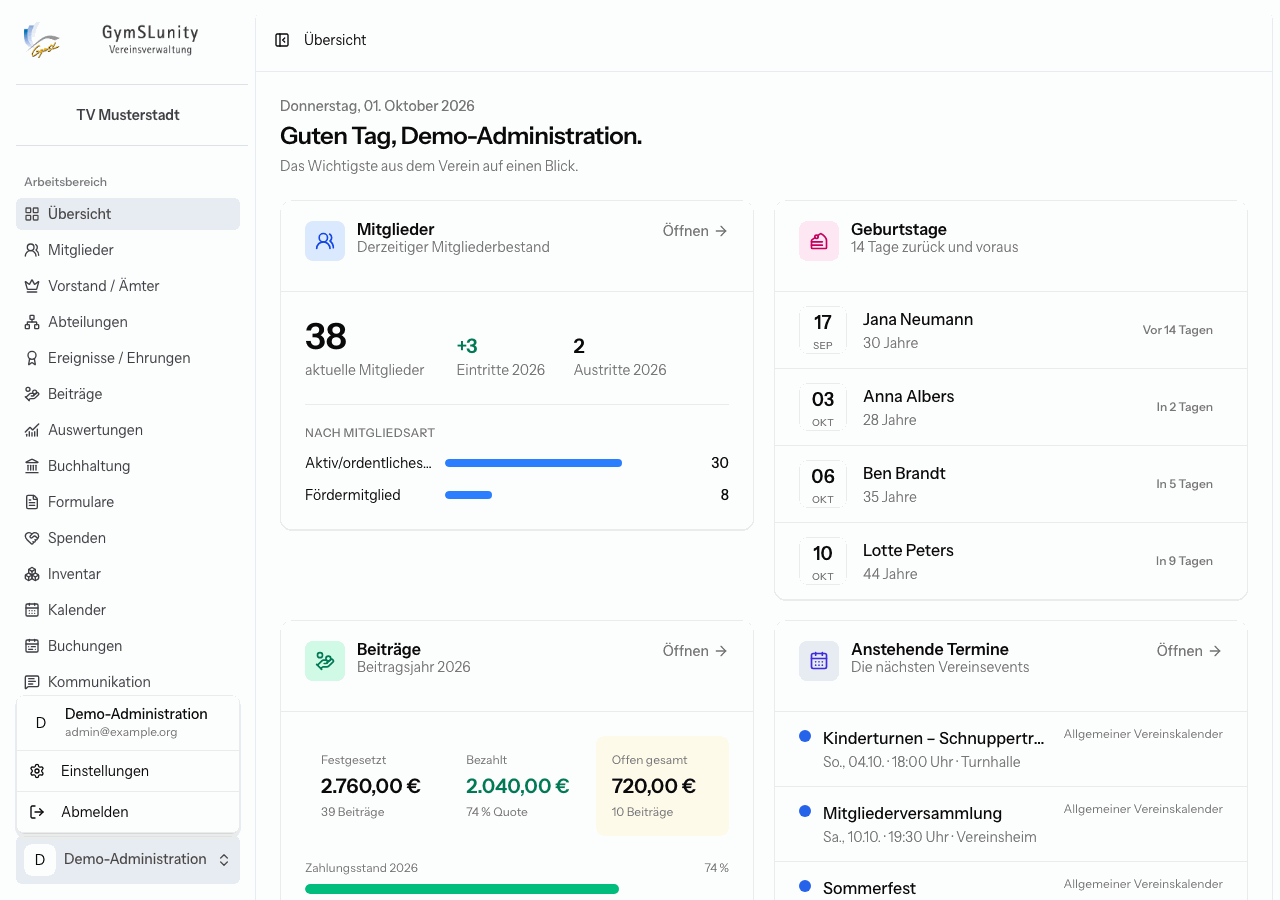1280x900 pixels.
Task: Select the Anna Albers birthday row
Action: pos(1011,407)
